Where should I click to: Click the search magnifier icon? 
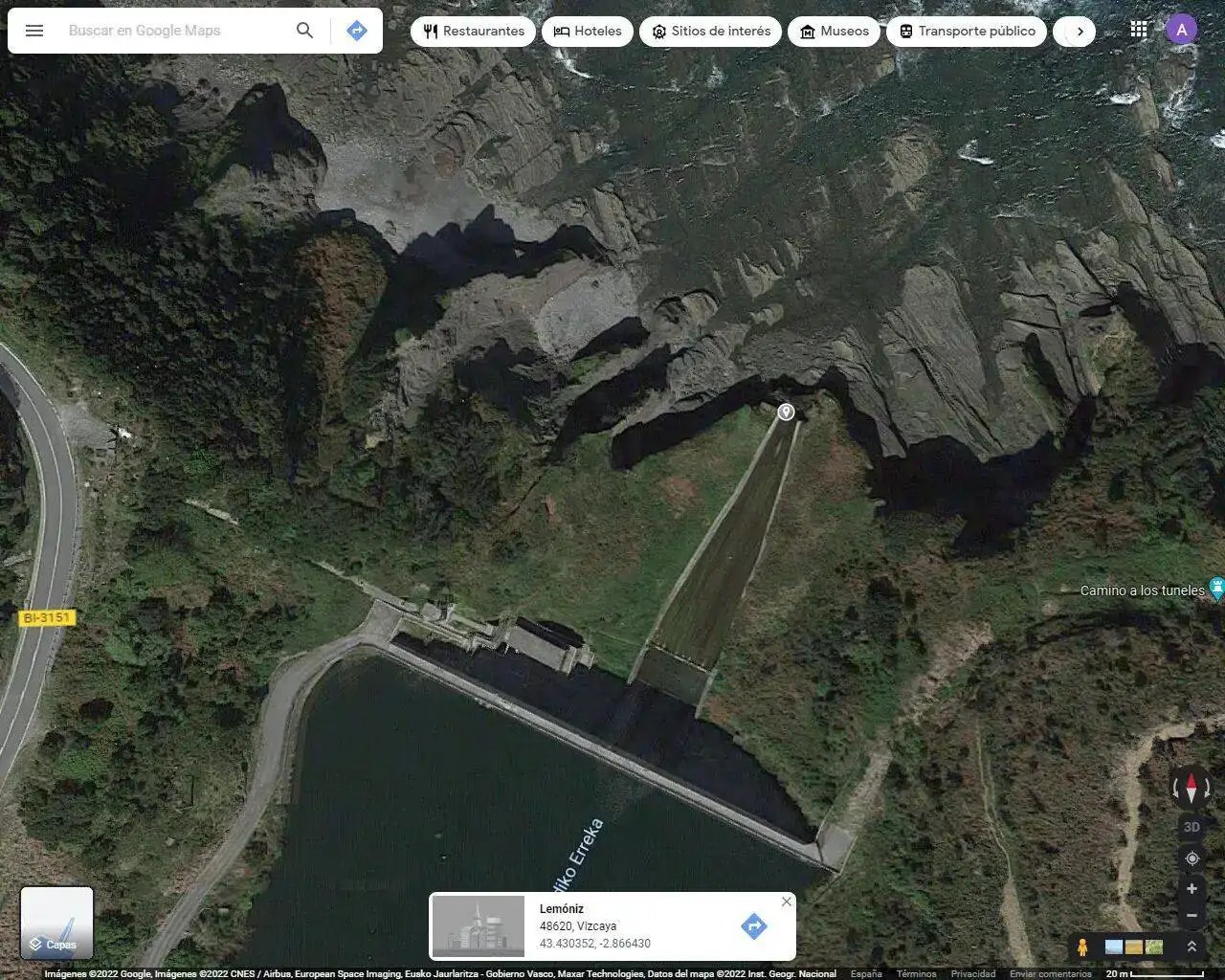click(x=304, y=31)
